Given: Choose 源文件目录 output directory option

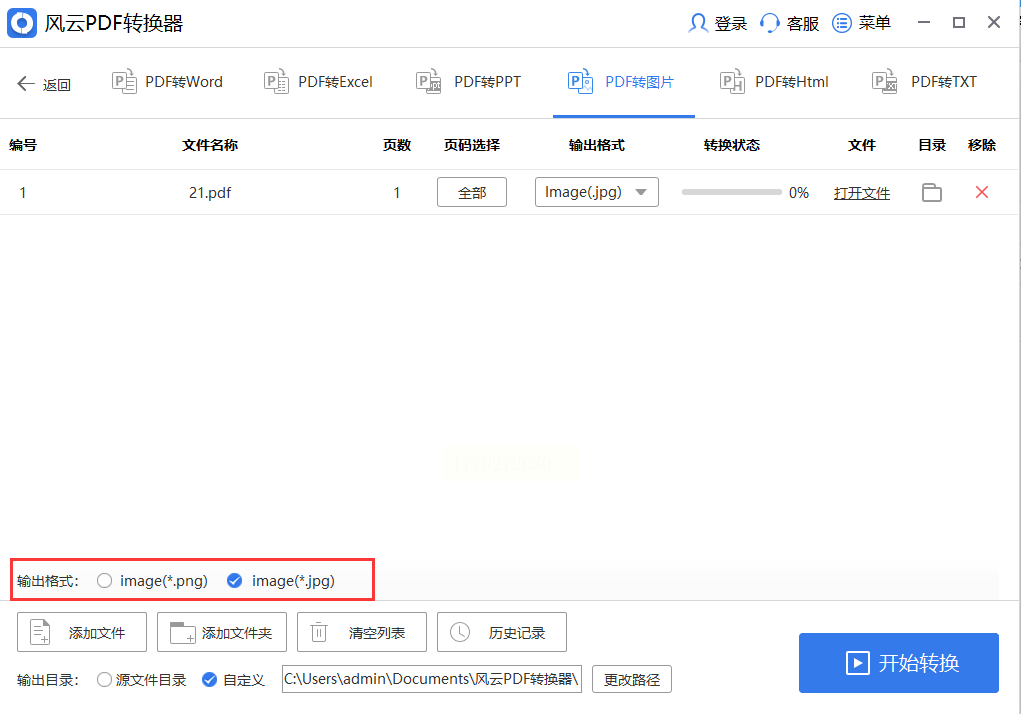Looking at the screenshot, I should tap(104, 680).
